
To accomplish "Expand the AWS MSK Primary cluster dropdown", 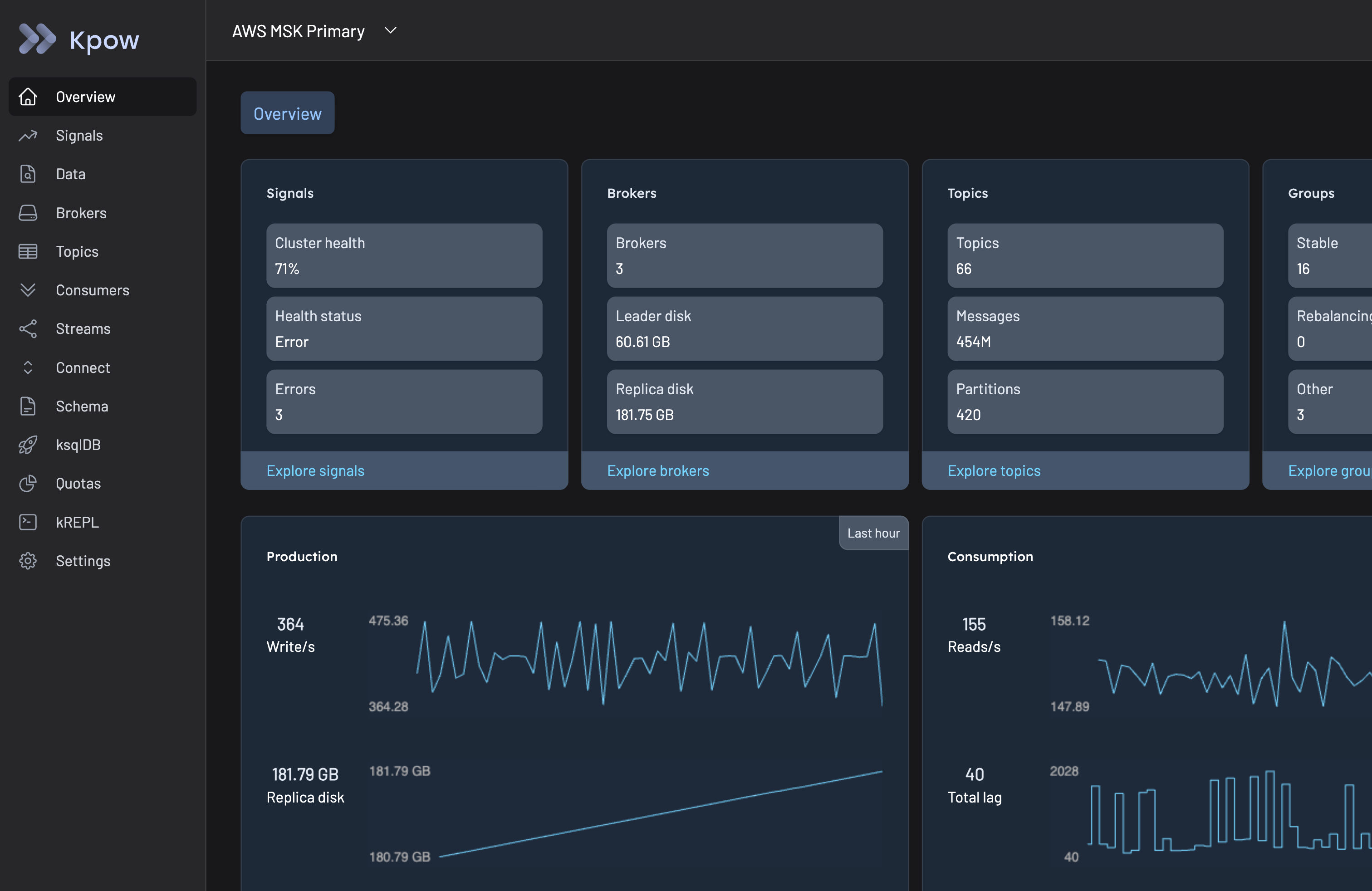I will (390, 30).
